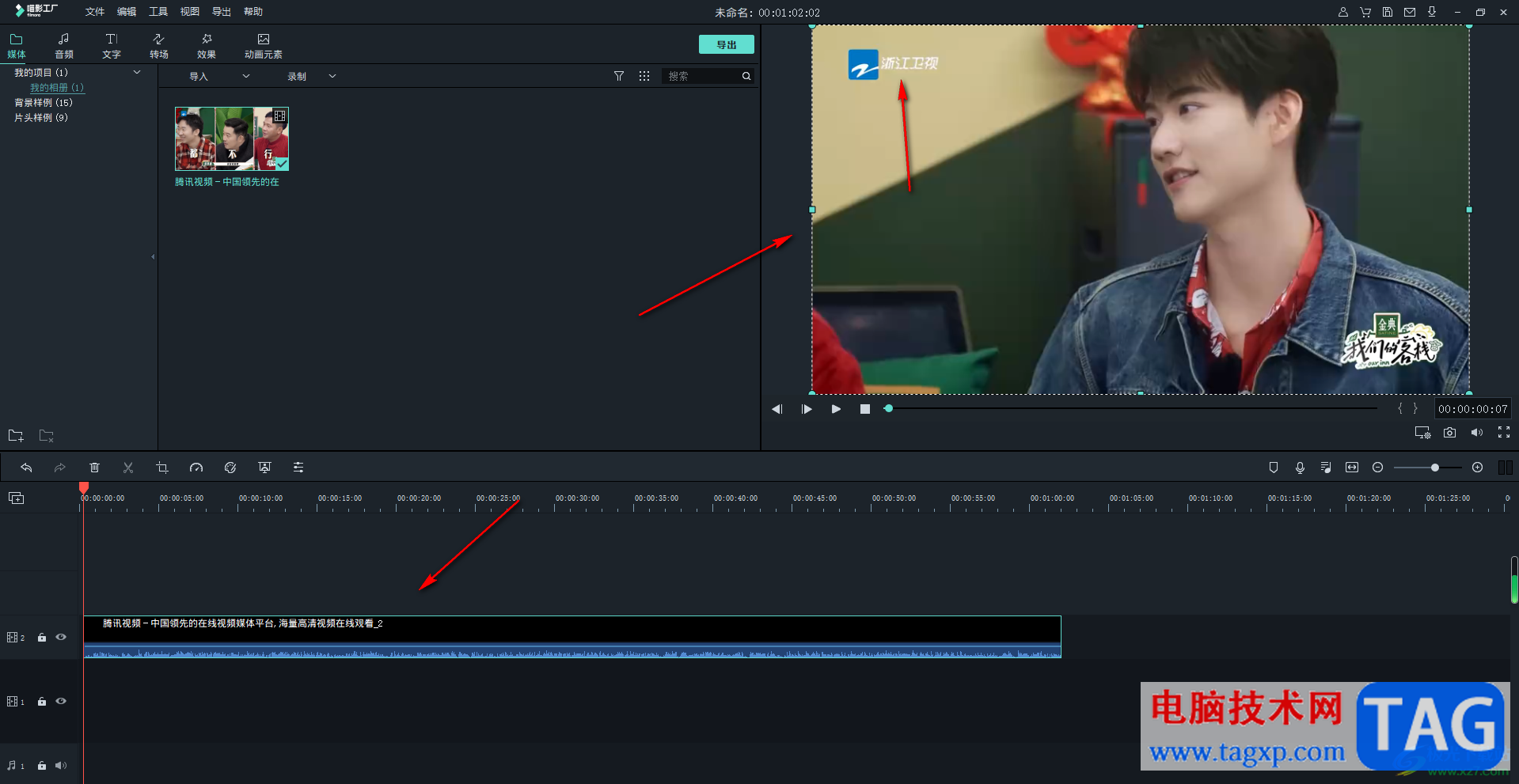Toggle the preview volume speaker
This screenshot has width=1519, height=784.
(1477, 433)
